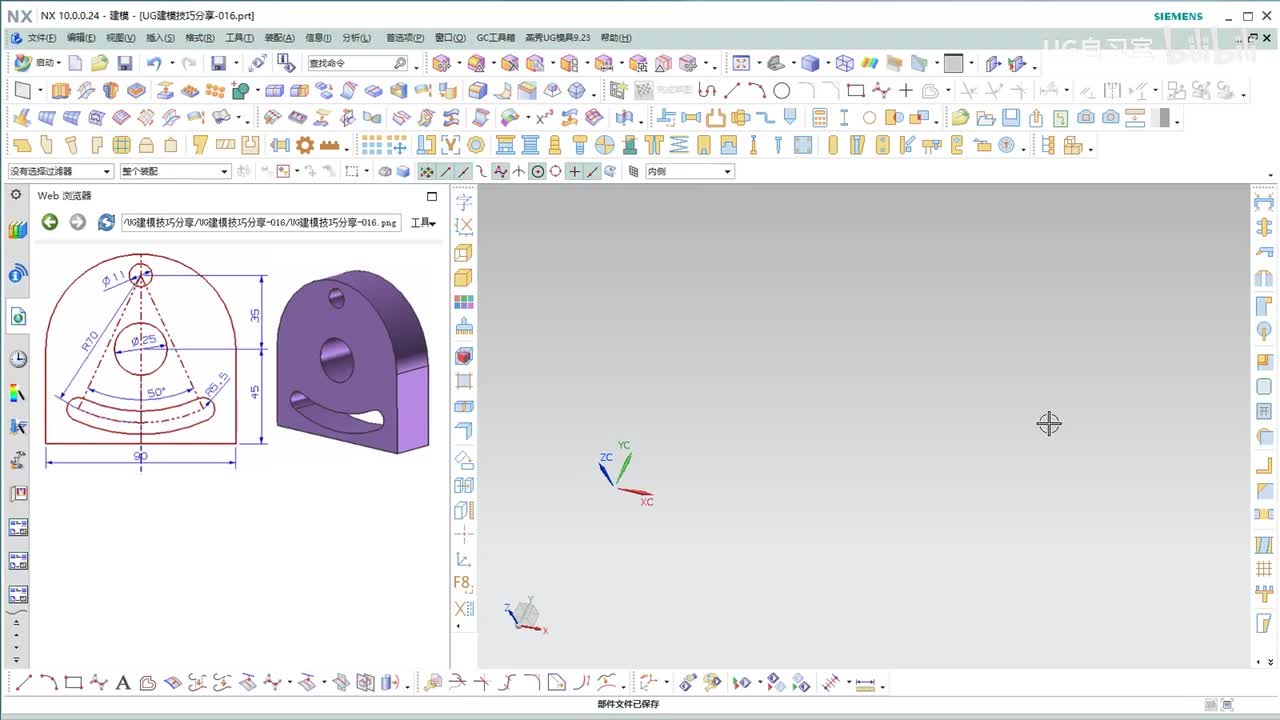Expand the fit view dropdown arrow
Viewport: 1280px width, 720px height.
(x=759, y=63)
